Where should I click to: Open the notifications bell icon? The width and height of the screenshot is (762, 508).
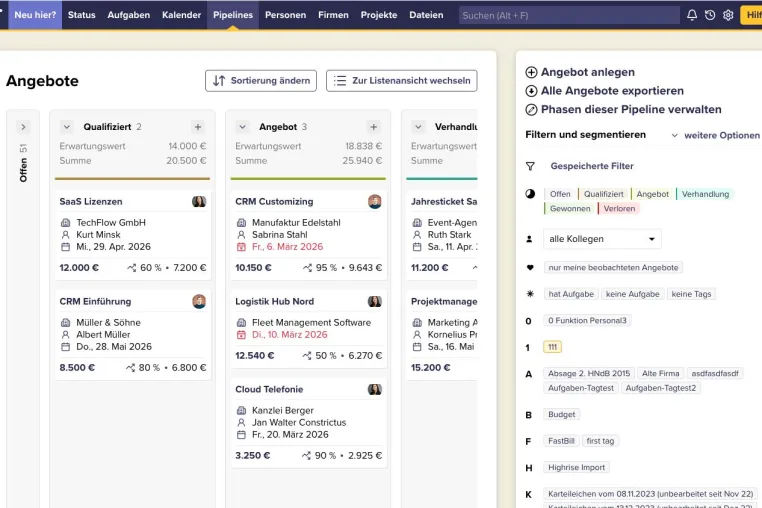click(692, 15)
